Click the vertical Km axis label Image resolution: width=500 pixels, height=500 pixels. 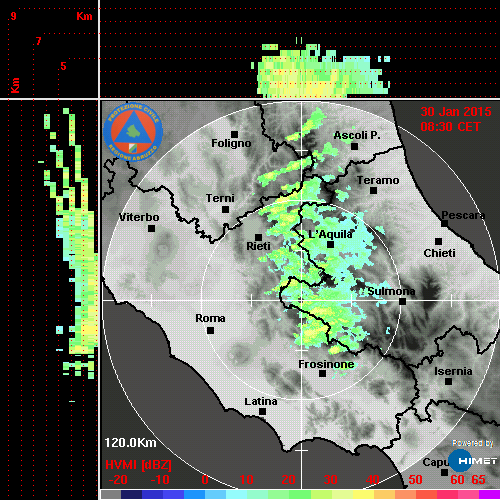15,85
